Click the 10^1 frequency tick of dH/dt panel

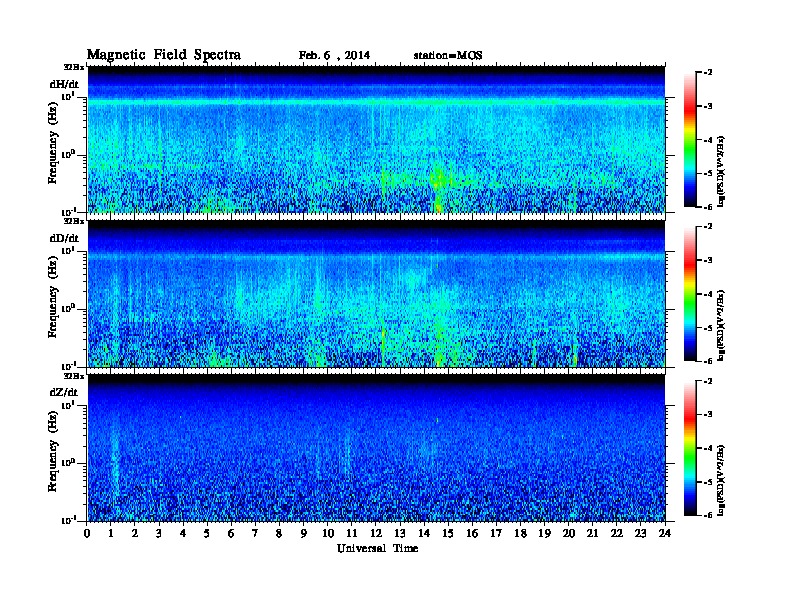coord(66,96)
